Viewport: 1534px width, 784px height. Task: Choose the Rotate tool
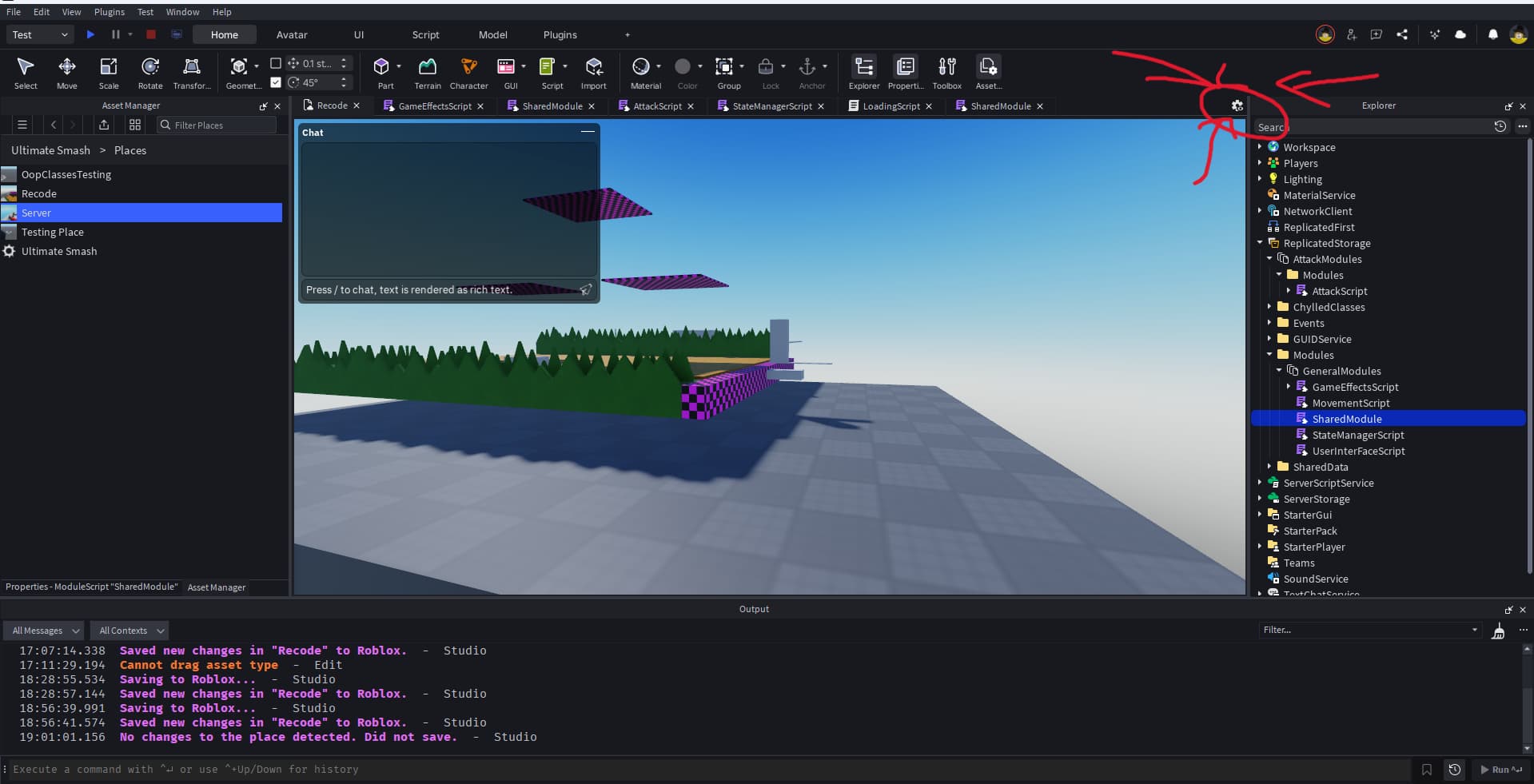[x=150, y=73]
